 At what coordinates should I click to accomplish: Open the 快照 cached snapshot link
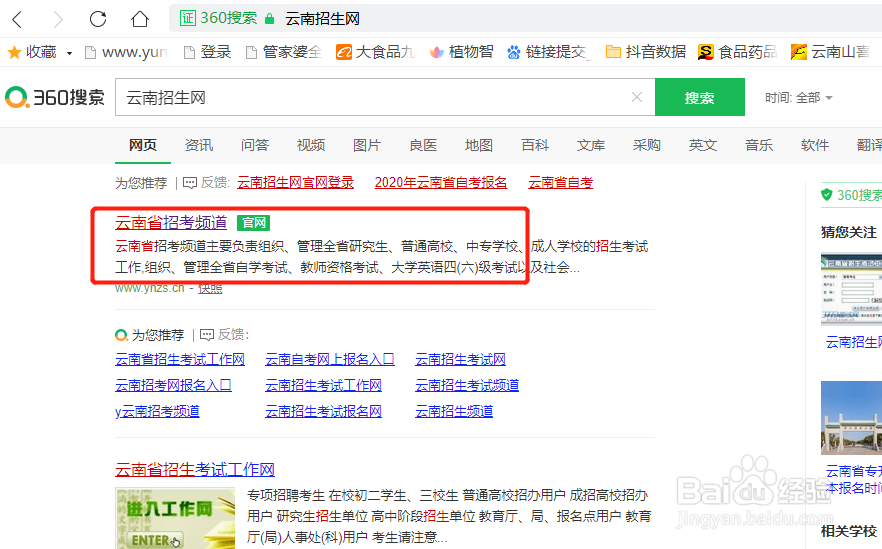(210, 289)
